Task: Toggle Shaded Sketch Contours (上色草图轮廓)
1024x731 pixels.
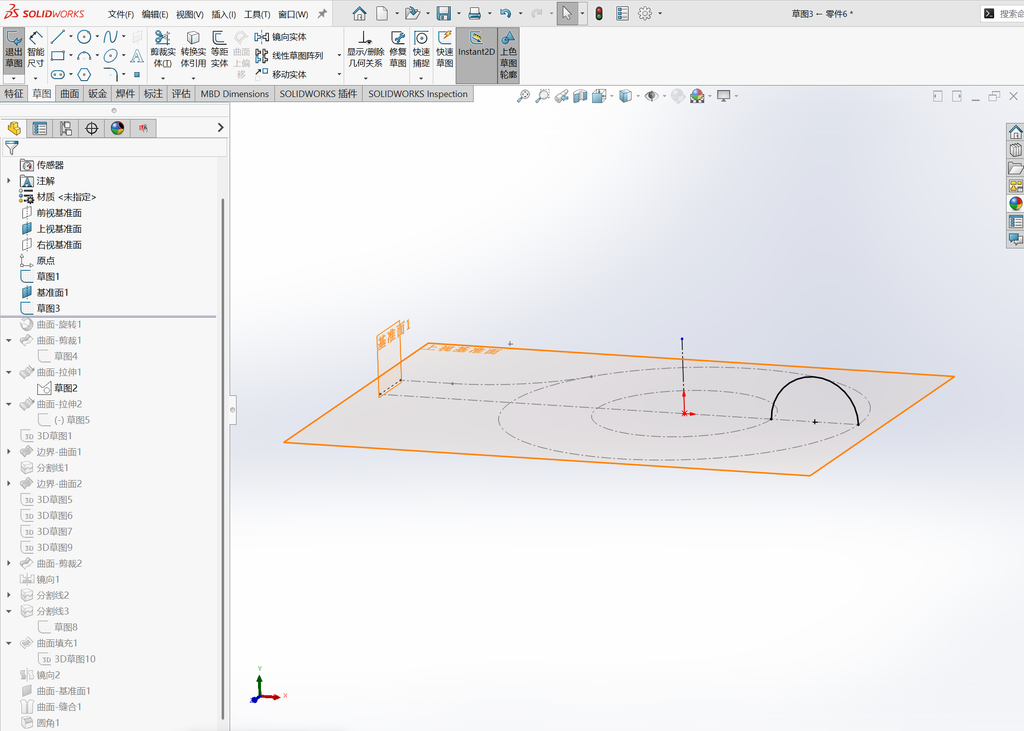Action: (508, 55)
